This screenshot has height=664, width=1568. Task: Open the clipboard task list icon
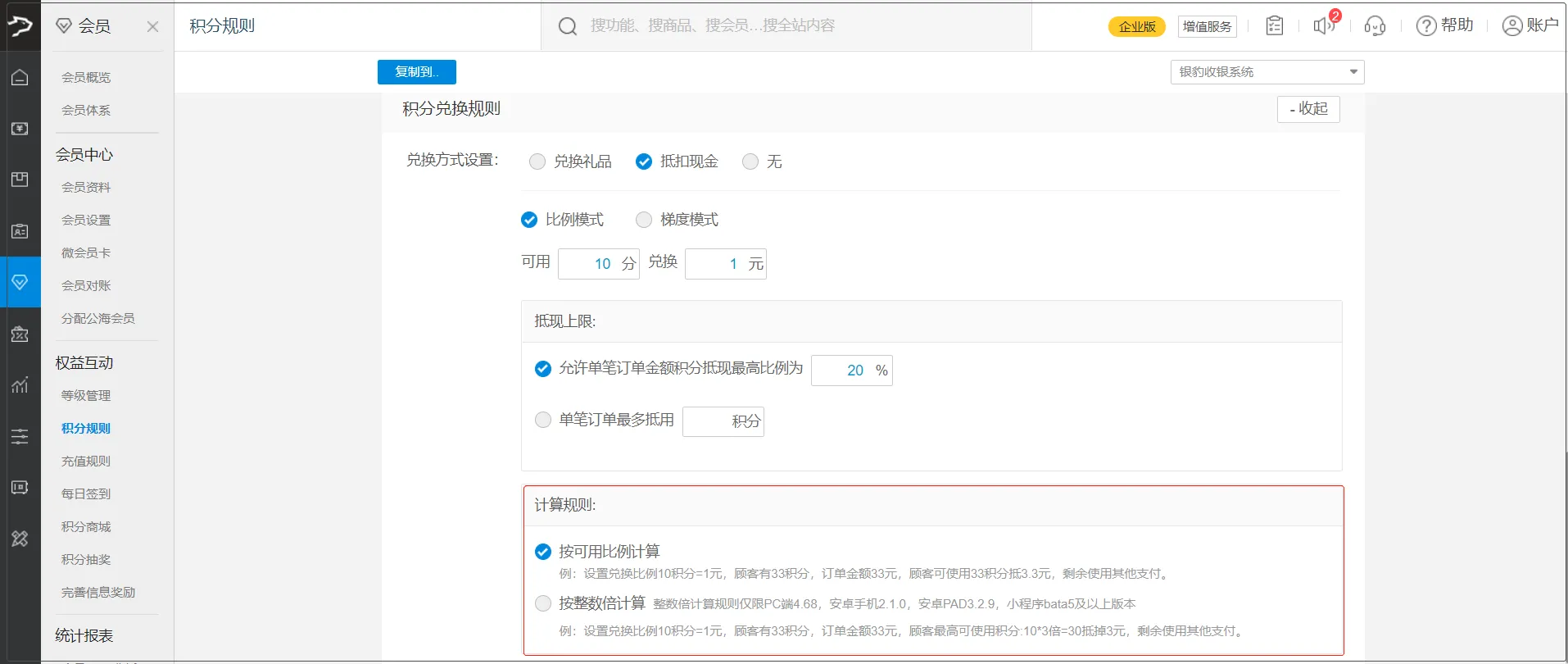coord(1274,26)
